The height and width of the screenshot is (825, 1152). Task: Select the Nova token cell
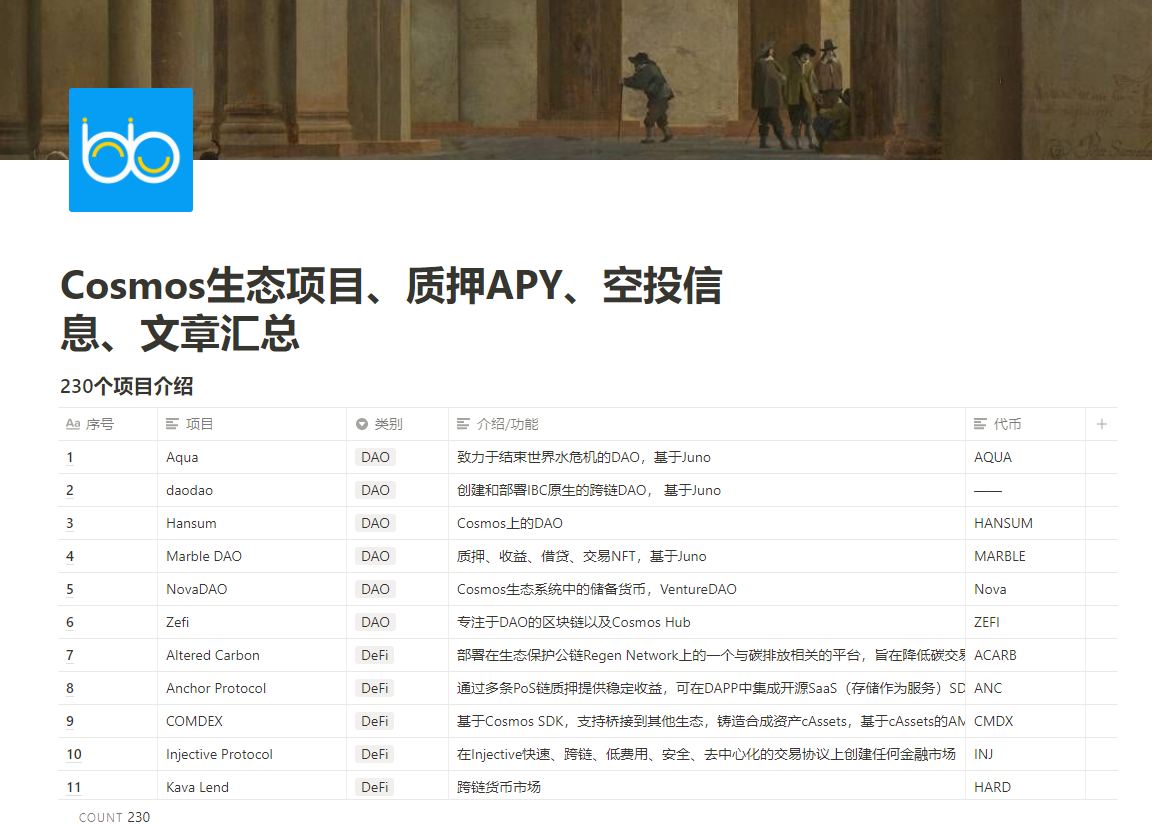point(1026,589)
